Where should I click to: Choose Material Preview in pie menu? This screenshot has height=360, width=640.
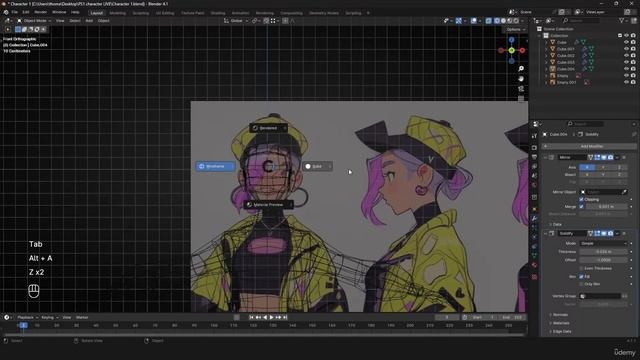coord(268,204)
